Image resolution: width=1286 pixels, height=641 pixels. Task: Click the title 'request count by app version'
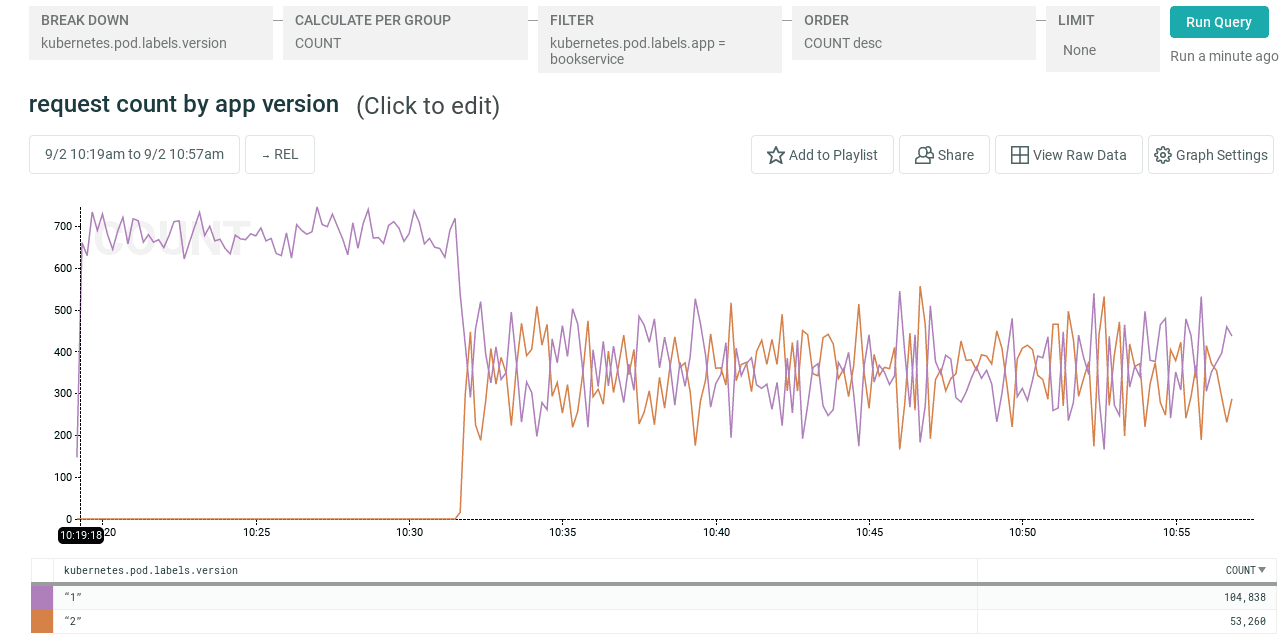(184, 104)
